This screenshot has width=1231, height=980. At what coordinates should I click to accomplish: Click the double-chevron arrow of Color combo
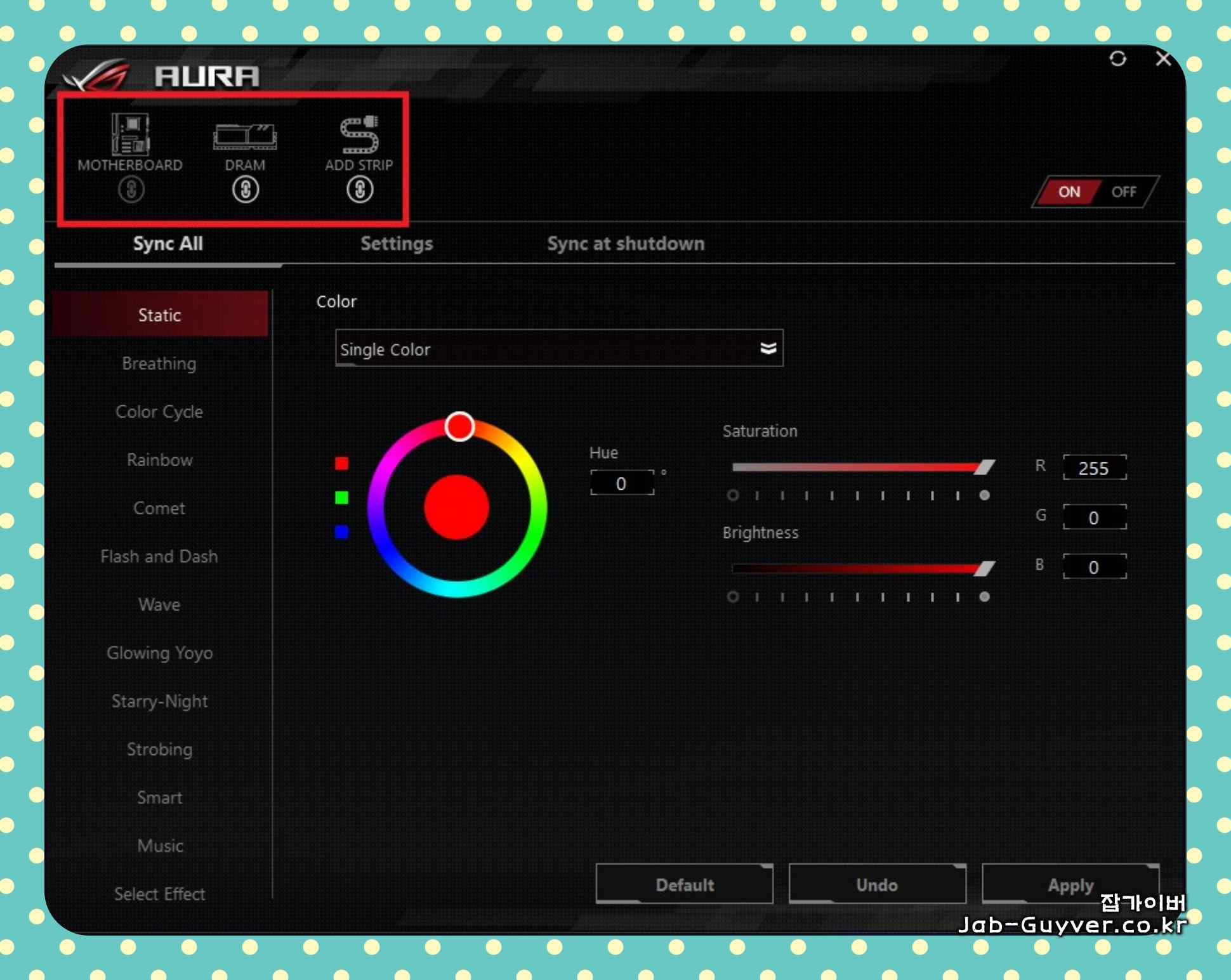(768, 349)
